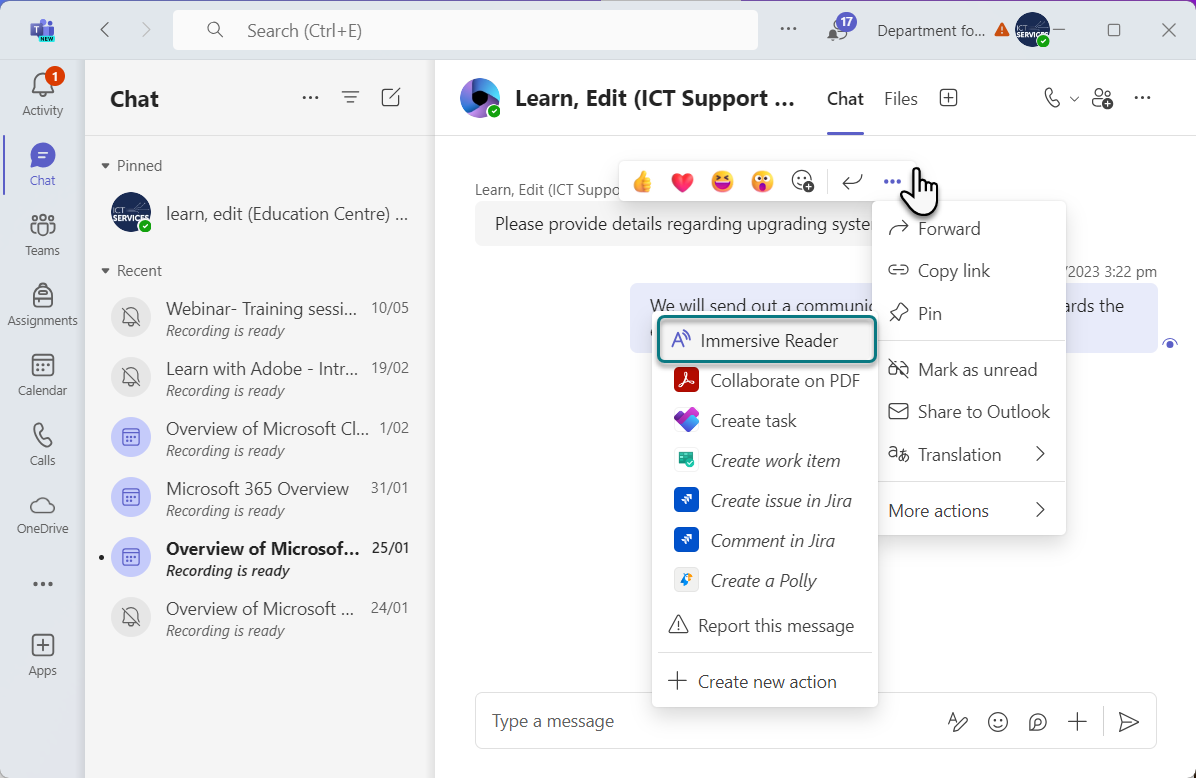Open settings and more ellipsis

coord(788,30)
